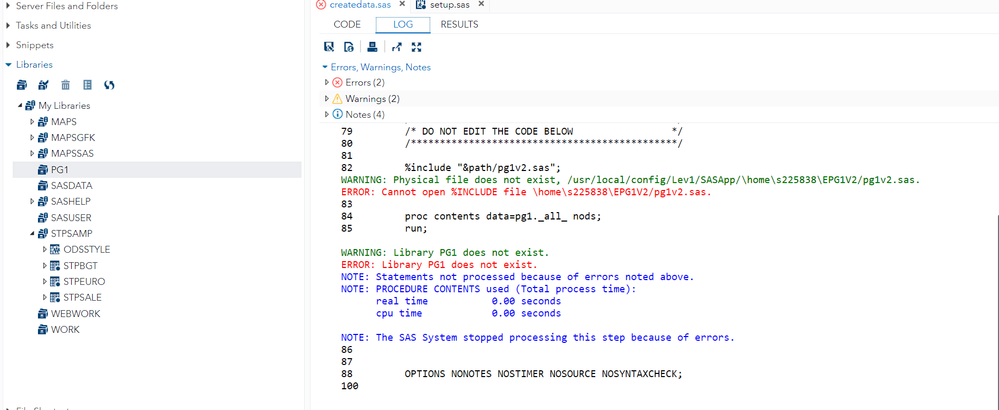Viewport: 999px width, 410px height.
Task: Expand the MAPS library arrow
Action: (32, 122)
